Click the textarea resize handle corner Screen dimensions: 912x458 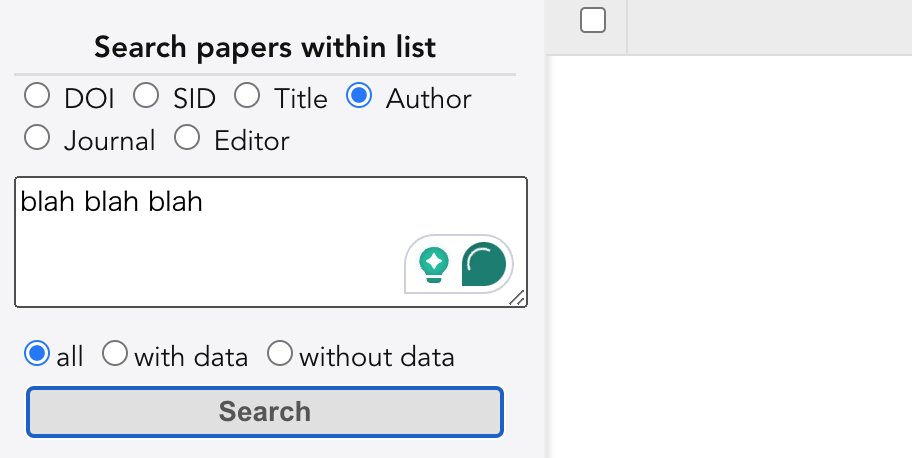(518, 298)
